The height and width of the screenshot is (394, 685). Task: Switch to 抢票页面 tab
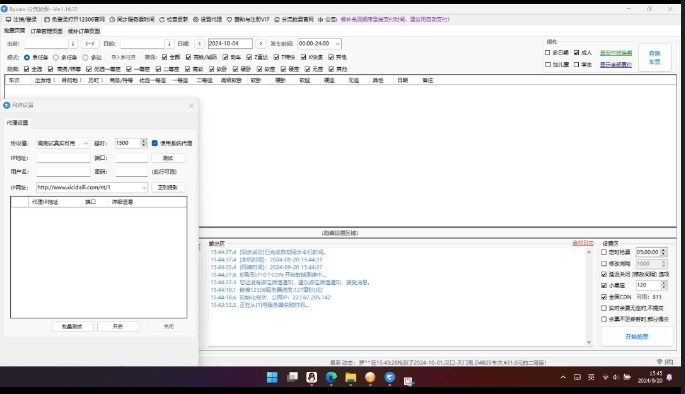tap(14, 31)
